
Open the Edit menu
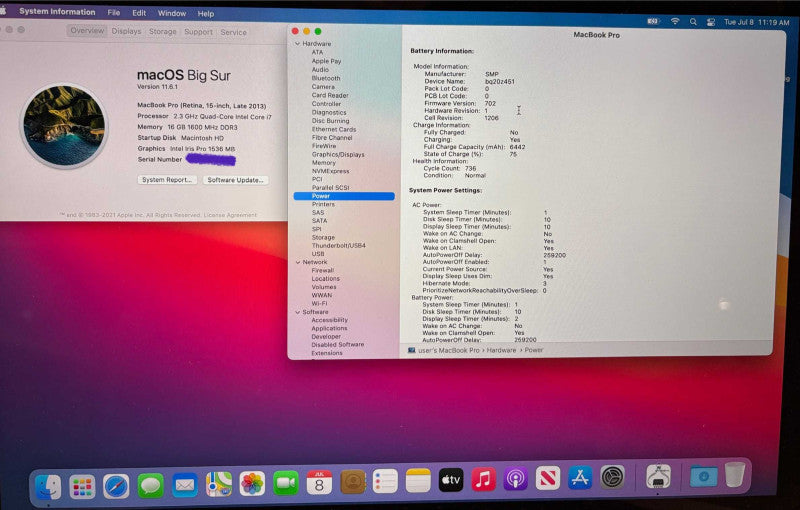[x=139, y=13]
